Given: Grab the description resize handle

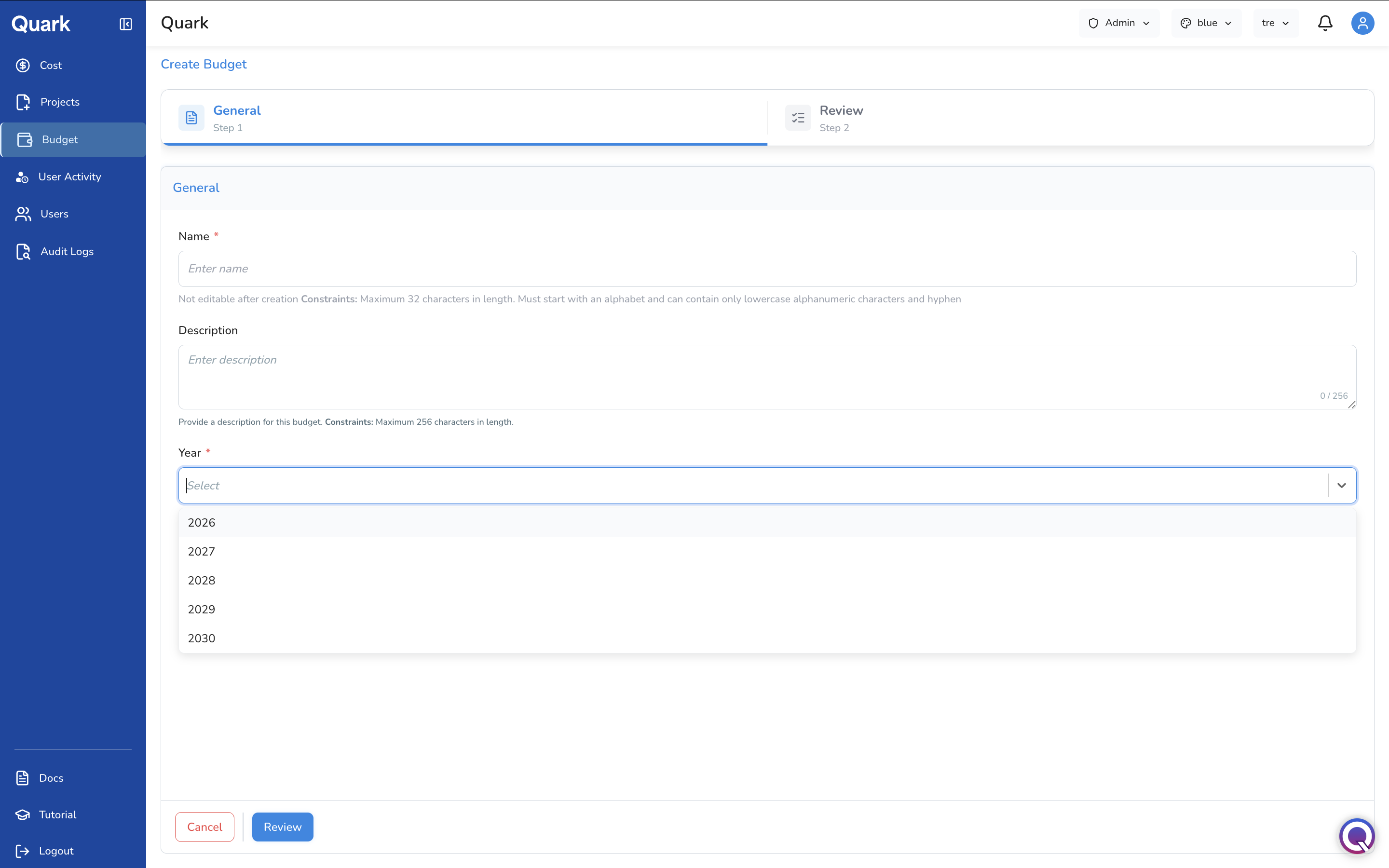Looking at the screenshot, I should (x=1352, y=405).
